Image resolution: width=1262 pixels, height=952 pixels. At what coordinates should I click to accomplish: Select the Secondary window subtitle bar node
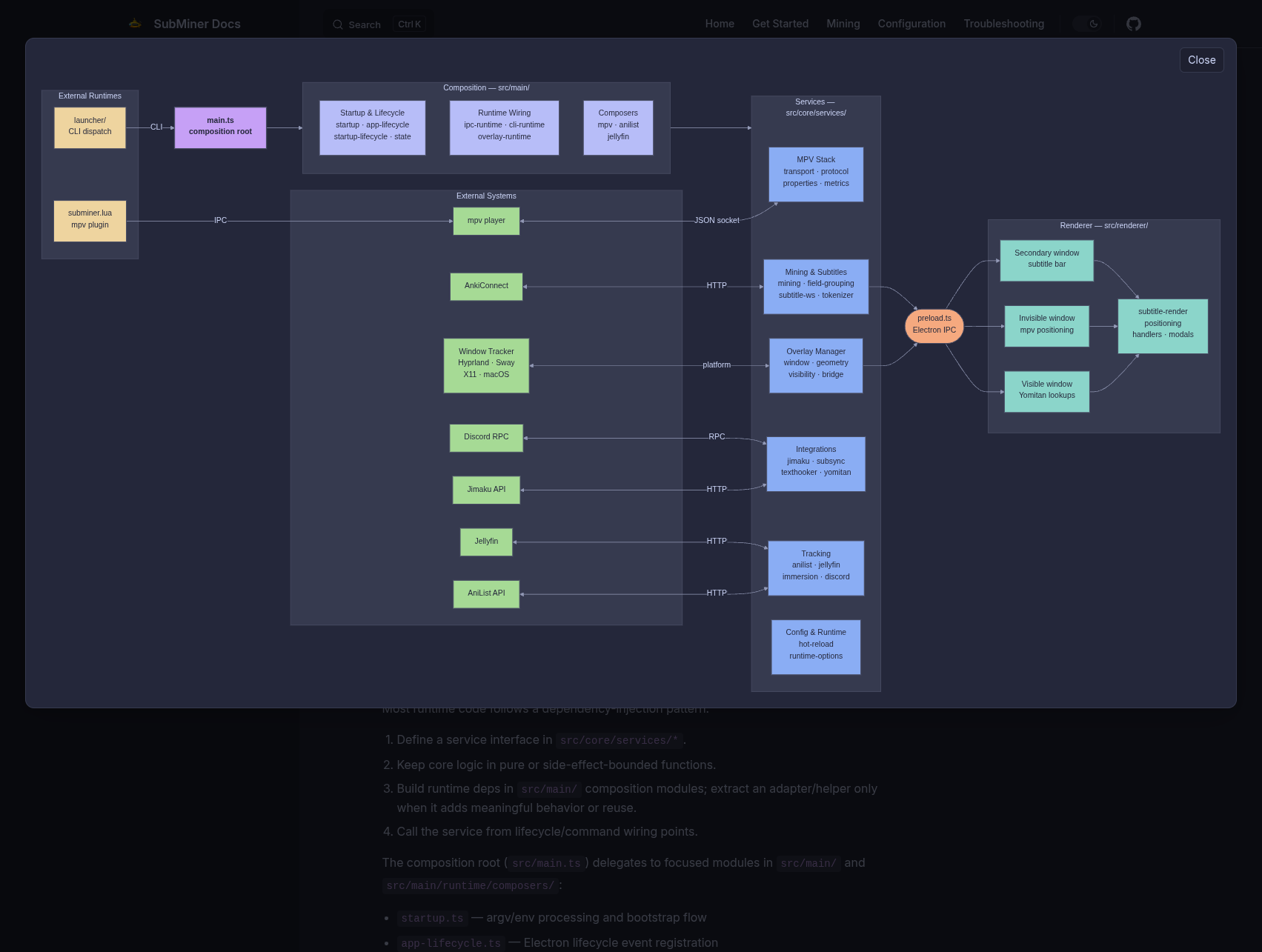coord(1046,259)
